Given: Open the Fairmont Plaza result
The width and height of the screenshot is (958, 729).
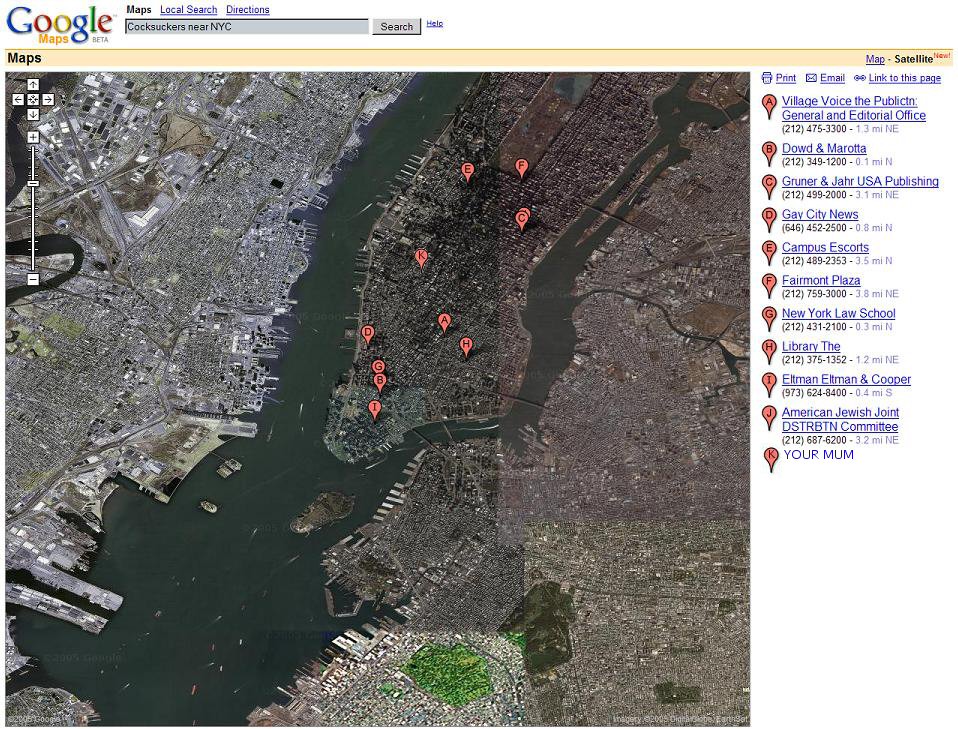Looking at the screenshot, I should 821,280.
